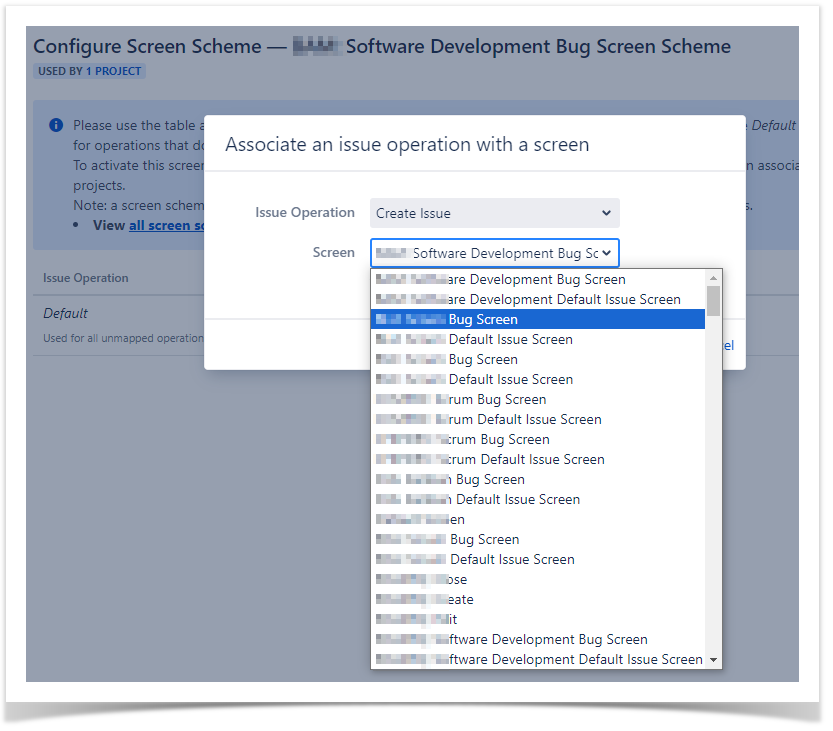Click the Screen dropdown field chevron
The image size is (833, 731).
606,253
